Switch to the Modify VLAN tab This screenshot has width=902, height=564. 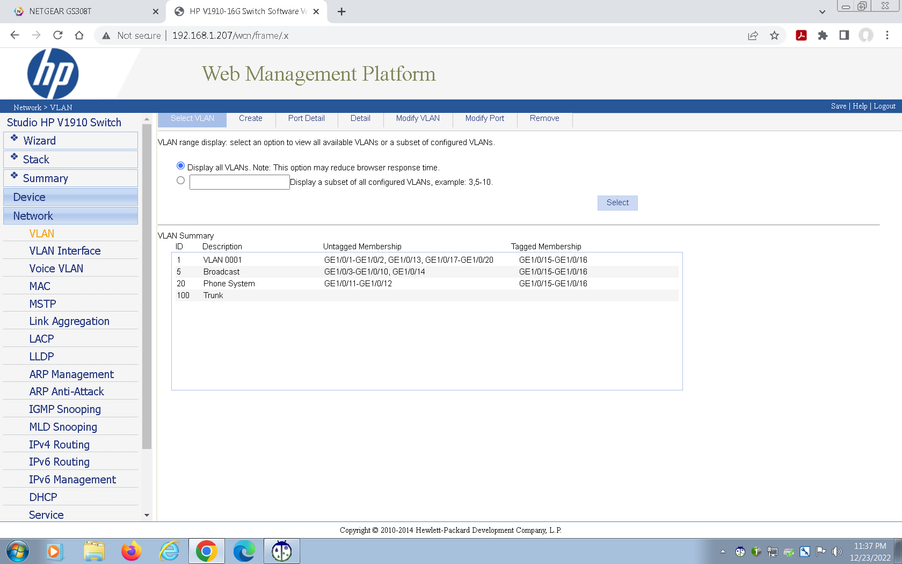click(418, 119)
